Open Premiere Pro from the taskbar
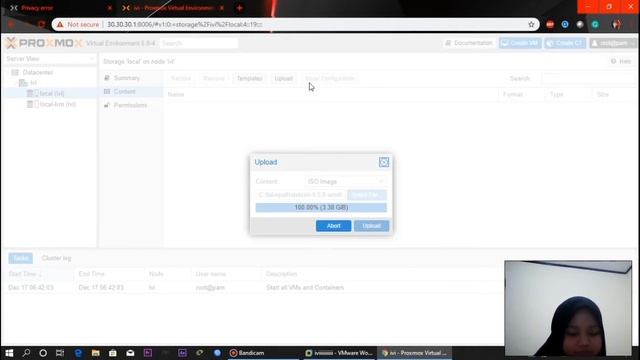The image size is (640, 360). [148, 353]
